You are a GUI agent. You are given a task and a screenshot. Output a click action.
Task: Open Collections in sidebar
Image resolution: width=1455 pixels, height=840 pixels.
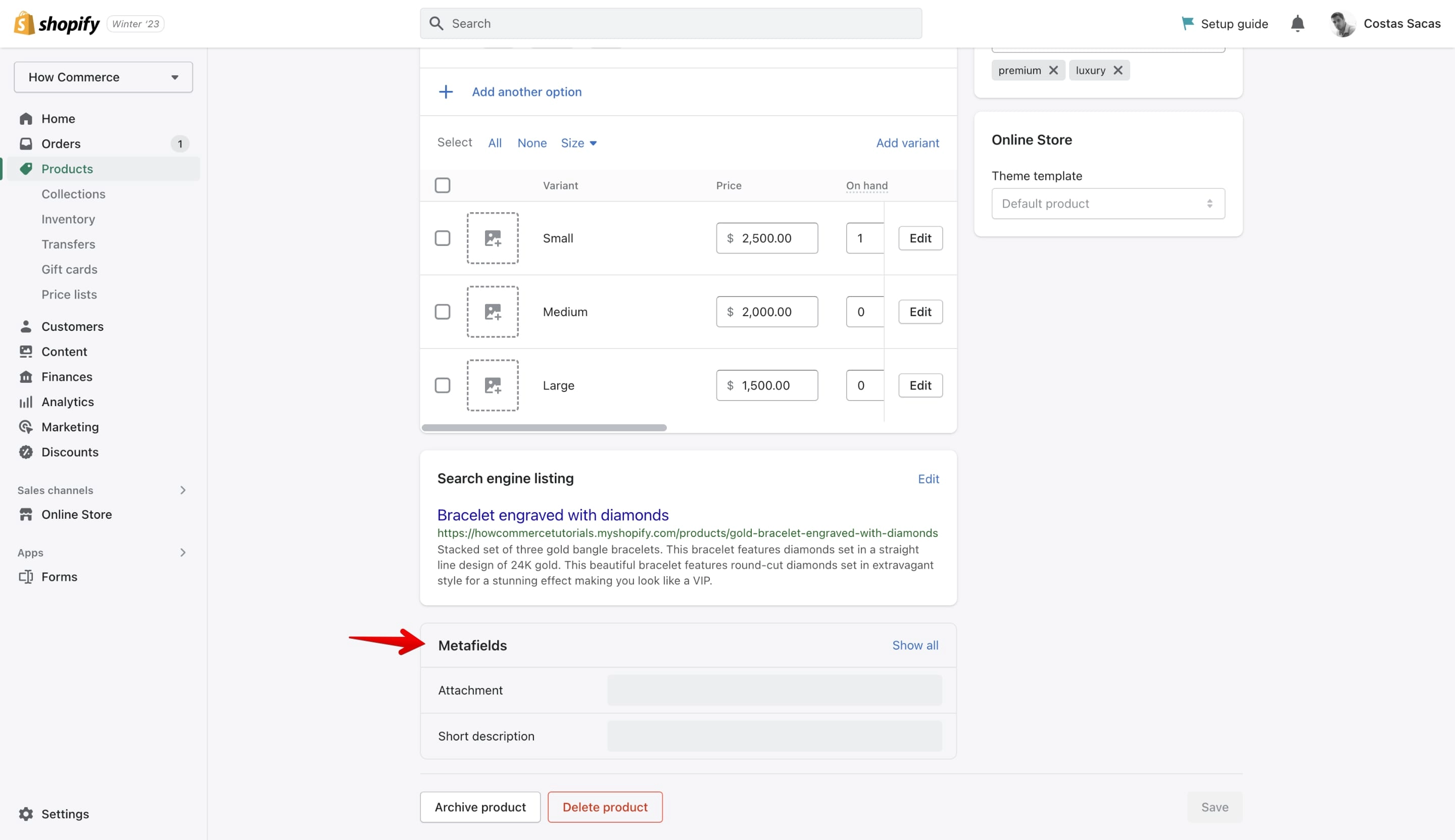coord(73,194)
